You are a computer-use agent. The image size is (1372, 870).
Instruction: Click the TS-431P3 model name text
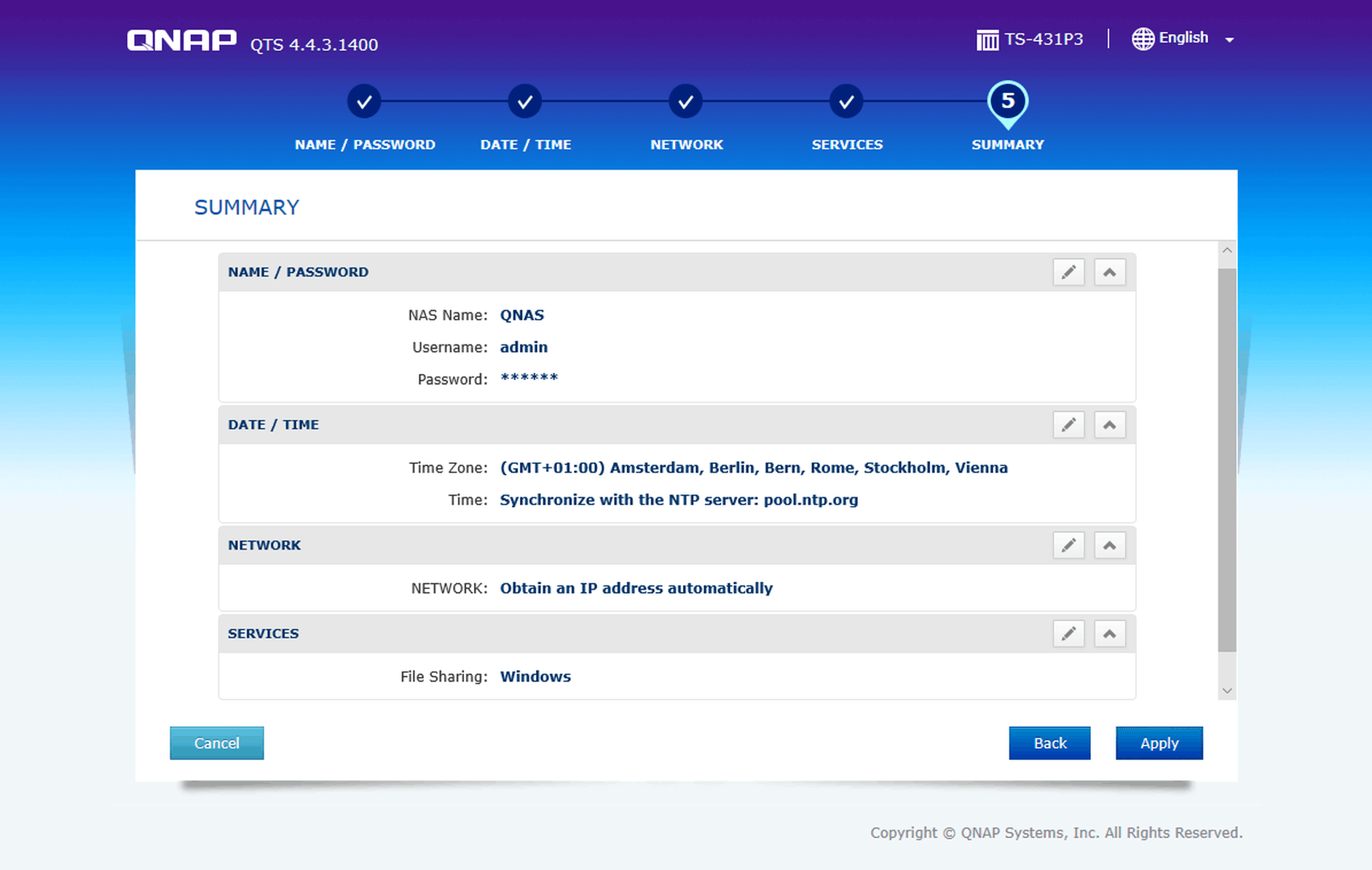1044,39
